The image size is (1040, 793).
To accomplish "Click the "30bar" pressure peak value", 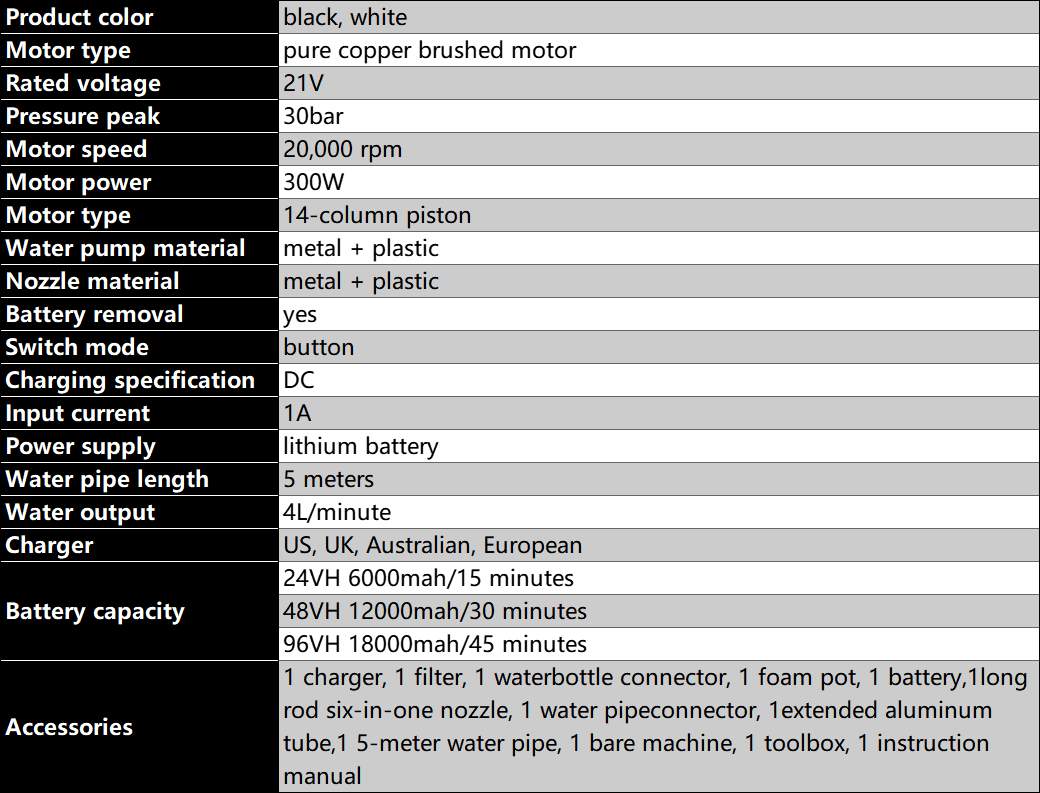I will tap(314, 116).
